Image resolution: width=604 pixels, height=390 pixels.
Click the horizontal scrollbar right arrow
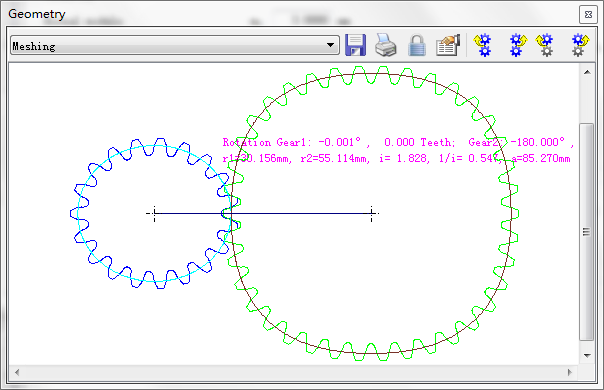(570, 372)
